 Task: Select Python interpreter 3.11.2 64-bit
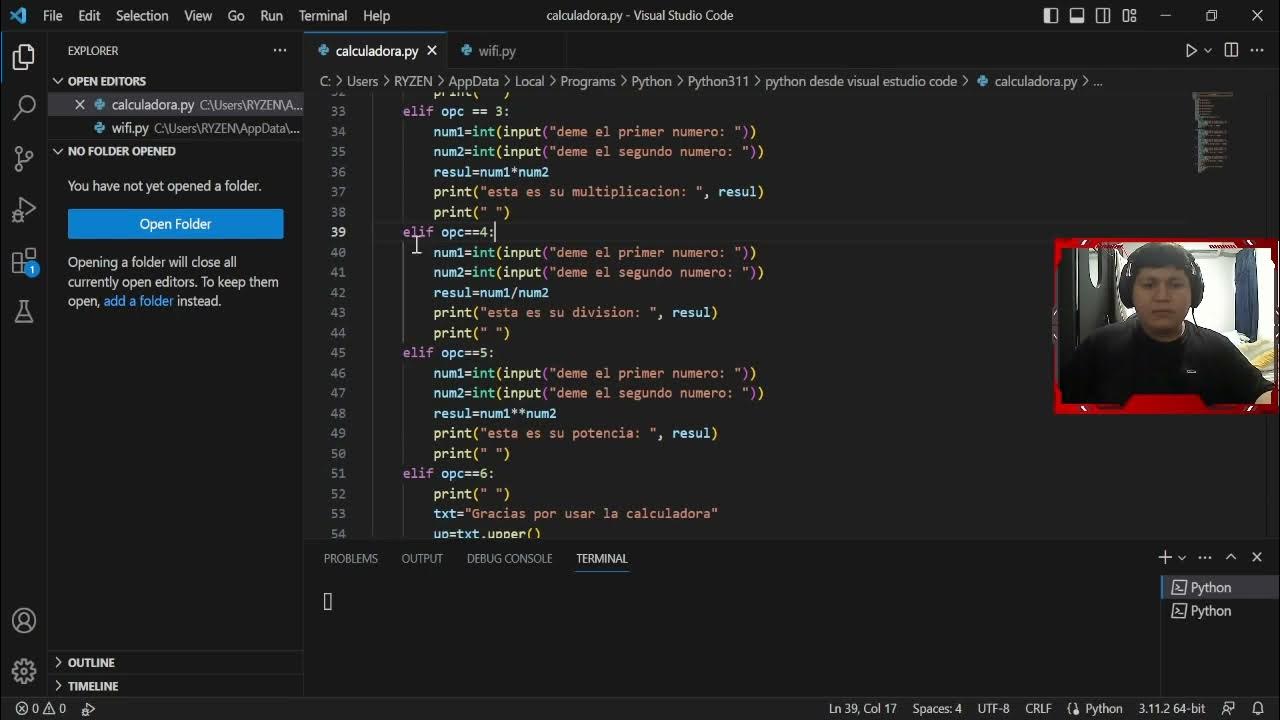tap(1171, 708)
